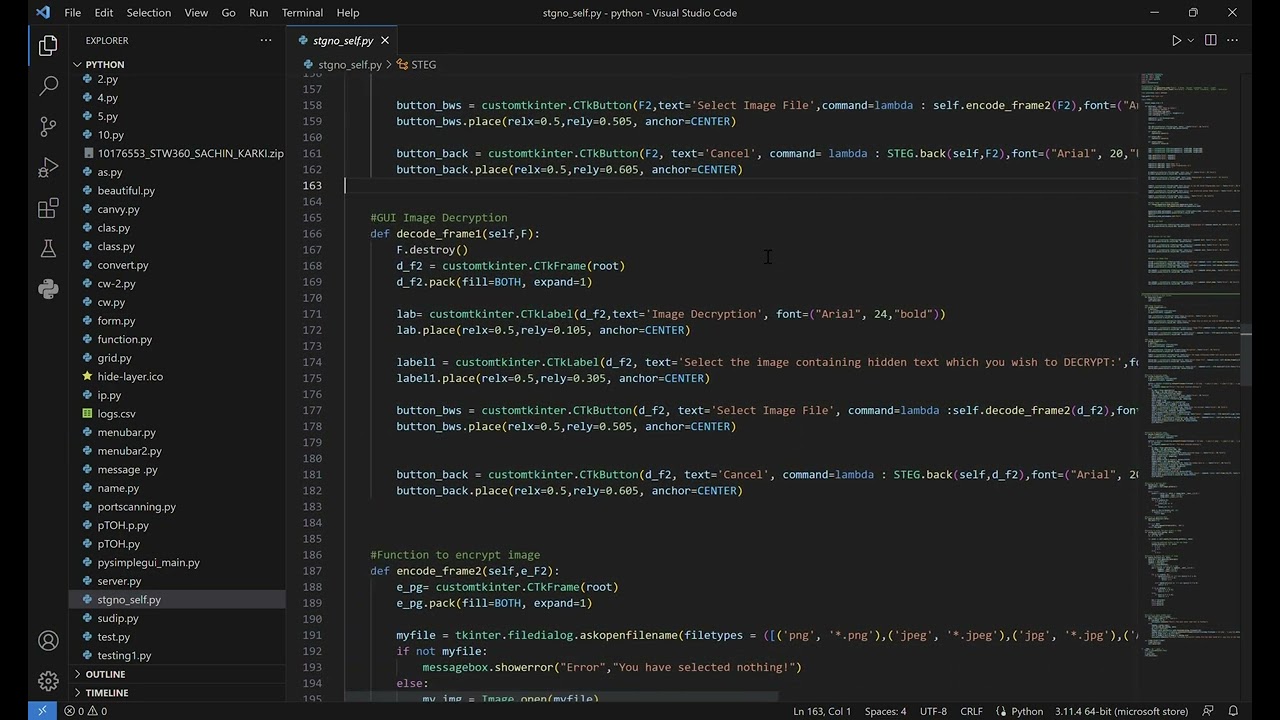Open the Manage gear icon
1280x720 pixels.
coord(48,681)
